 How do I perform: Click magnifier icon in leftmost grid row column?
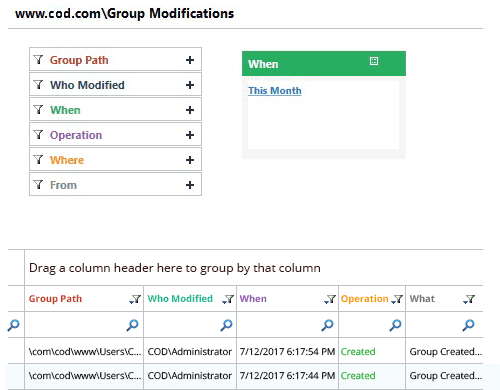click(14, 325)
